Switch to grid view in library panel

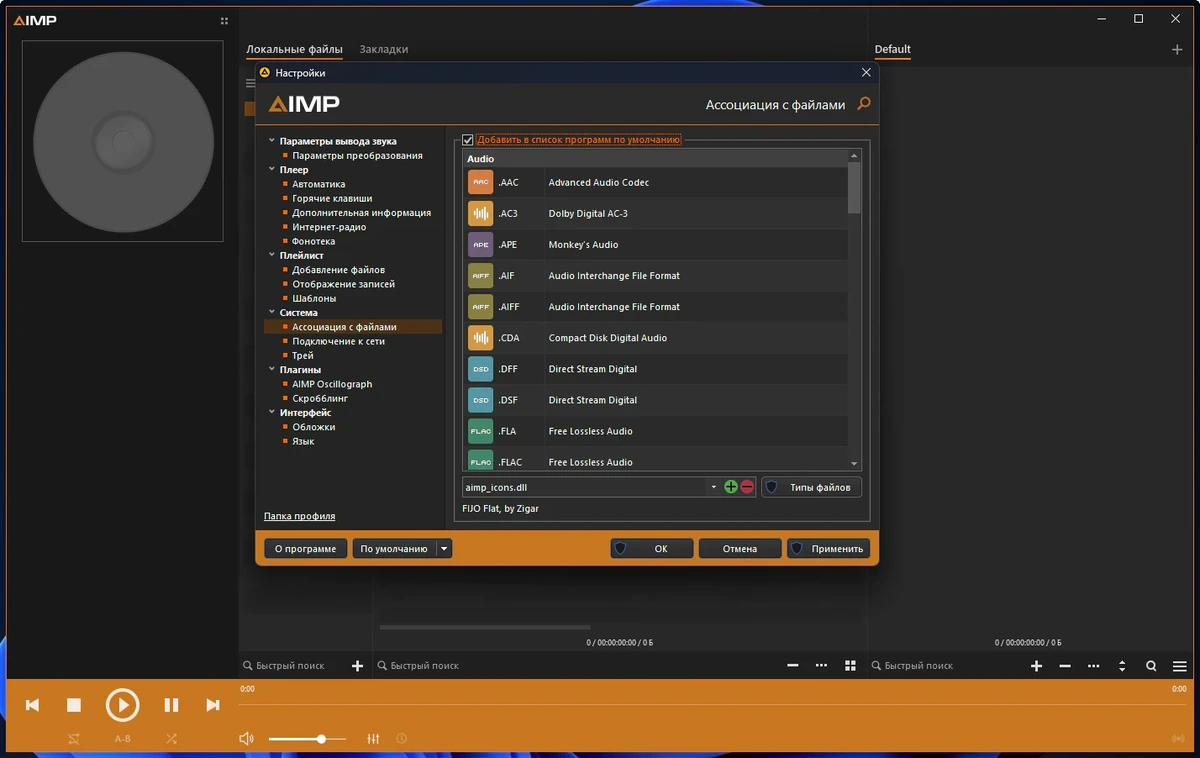point(850,666)
